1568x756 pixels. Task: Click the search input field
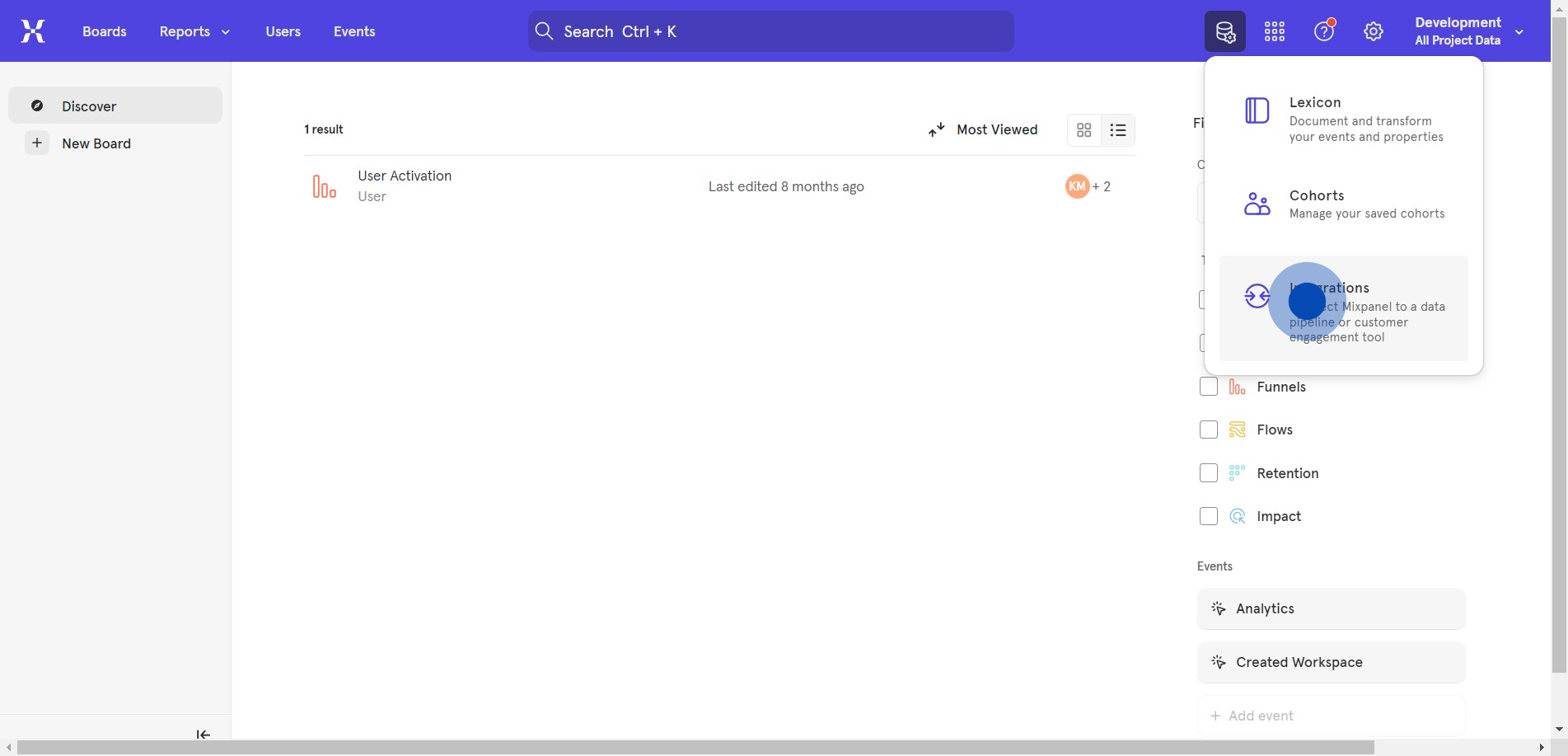point(770,31)
